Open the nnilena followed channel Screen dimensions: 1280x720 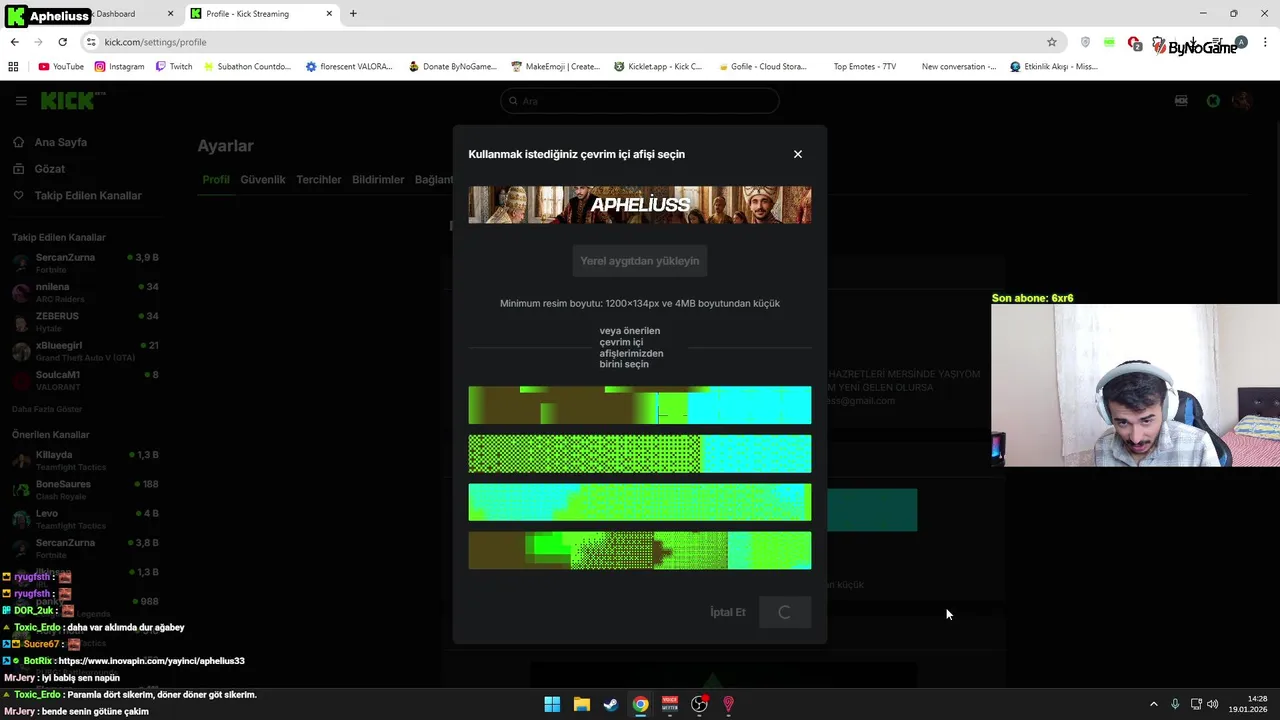tap(85, 292)
